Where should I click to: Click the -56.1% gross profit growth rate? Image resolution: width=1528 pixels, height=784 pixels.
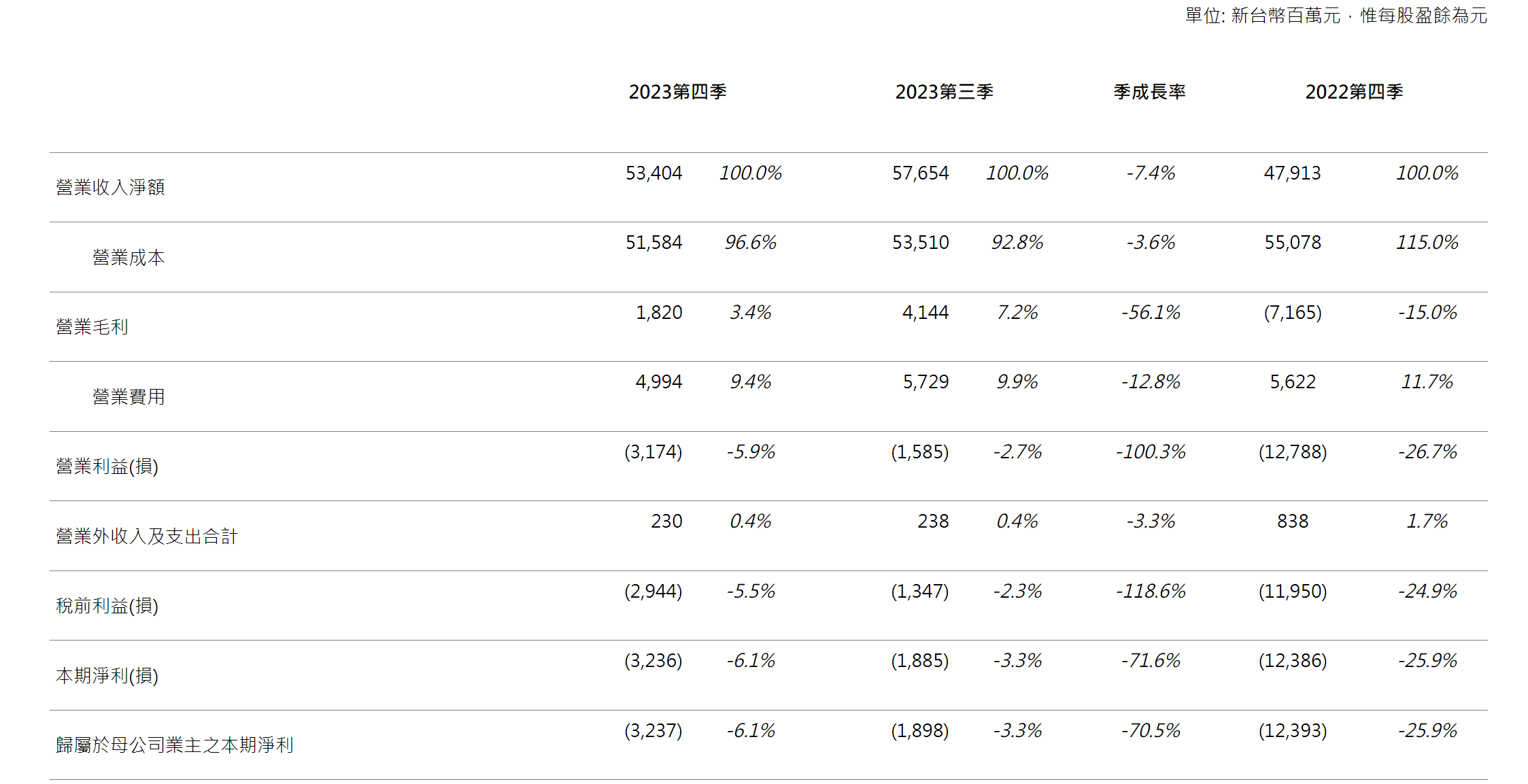[1151, 313]
